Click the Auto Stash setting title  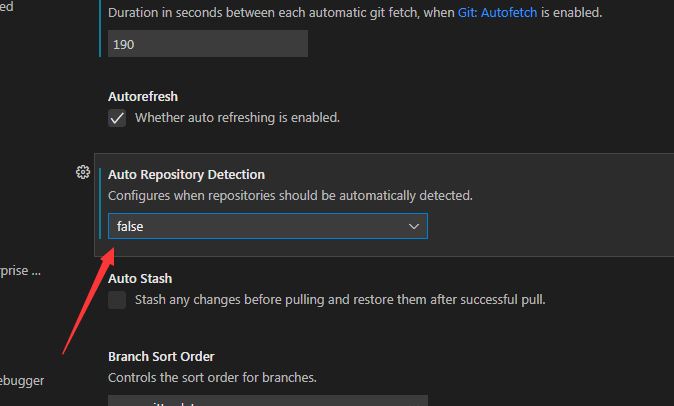tap(140, 278)
